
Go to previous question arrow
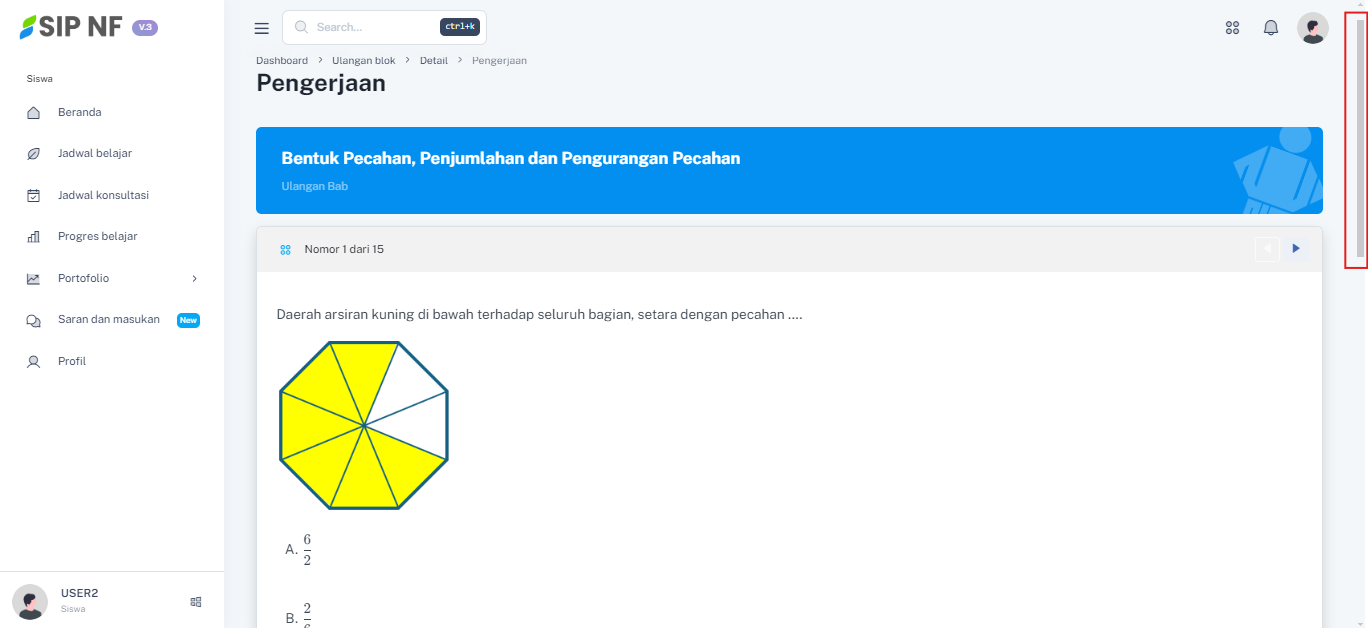(x=1267, y=249)
